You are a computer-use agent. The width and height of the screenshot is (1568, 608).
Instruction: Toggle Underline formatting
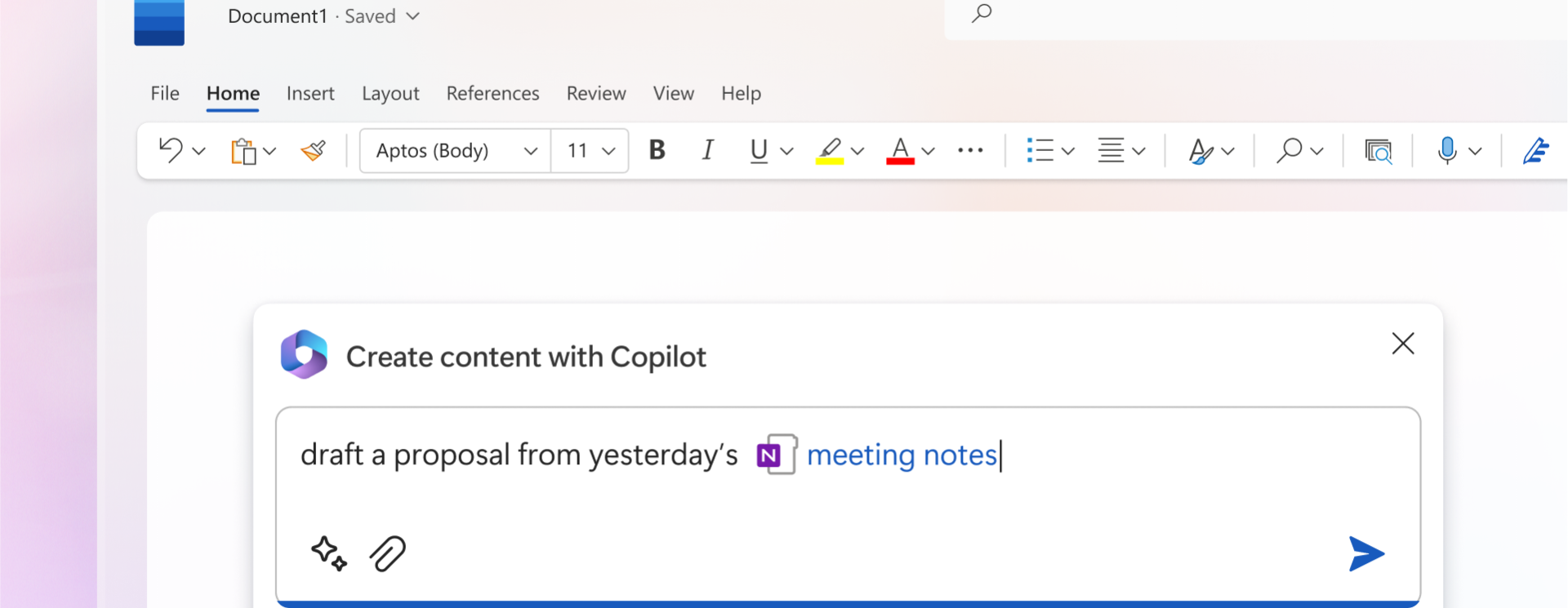click(x=759, y=151)
